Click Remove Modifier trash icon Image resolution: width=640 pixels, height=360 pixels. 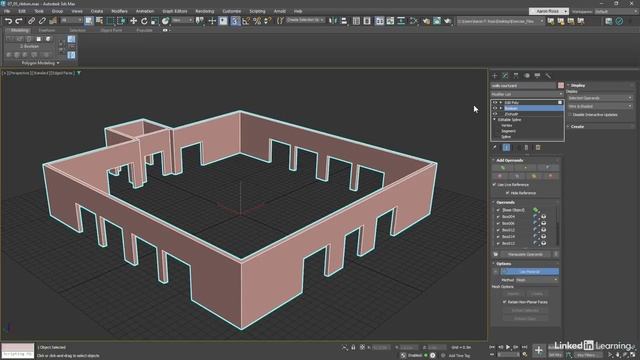coord(527,147)
